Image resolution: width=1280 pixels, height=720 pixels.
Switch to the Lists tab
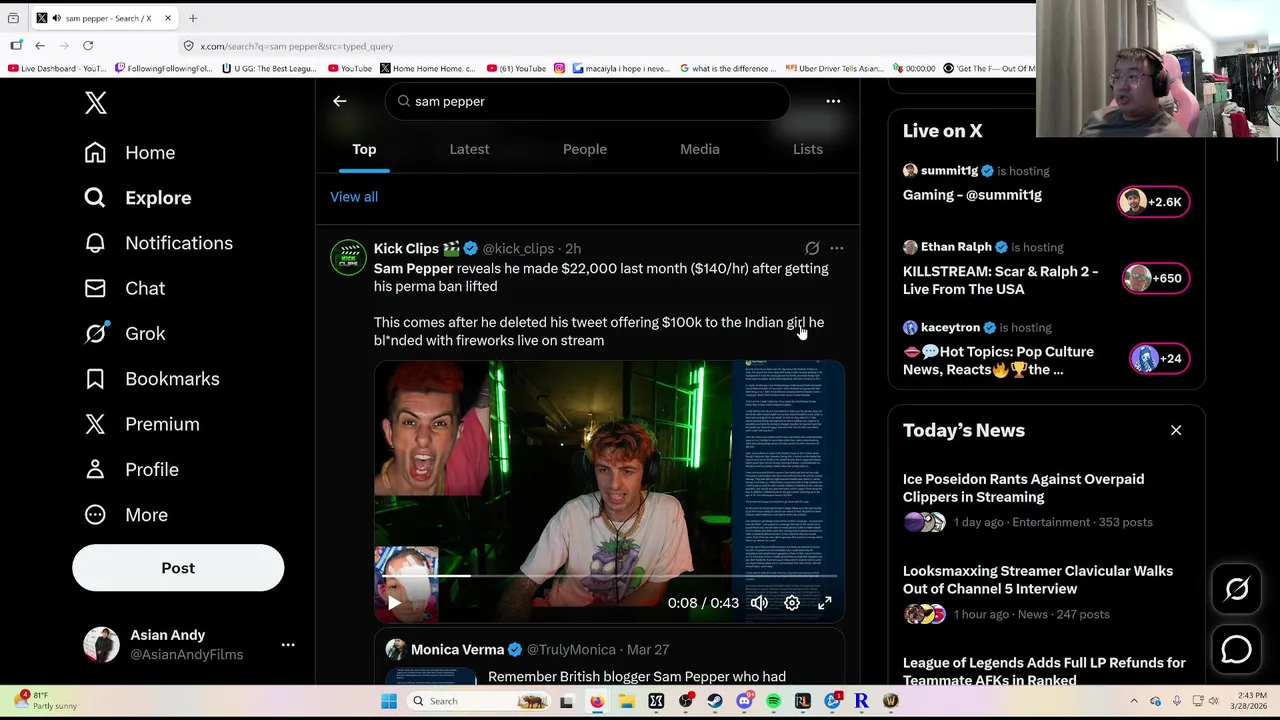click(808, 149)
